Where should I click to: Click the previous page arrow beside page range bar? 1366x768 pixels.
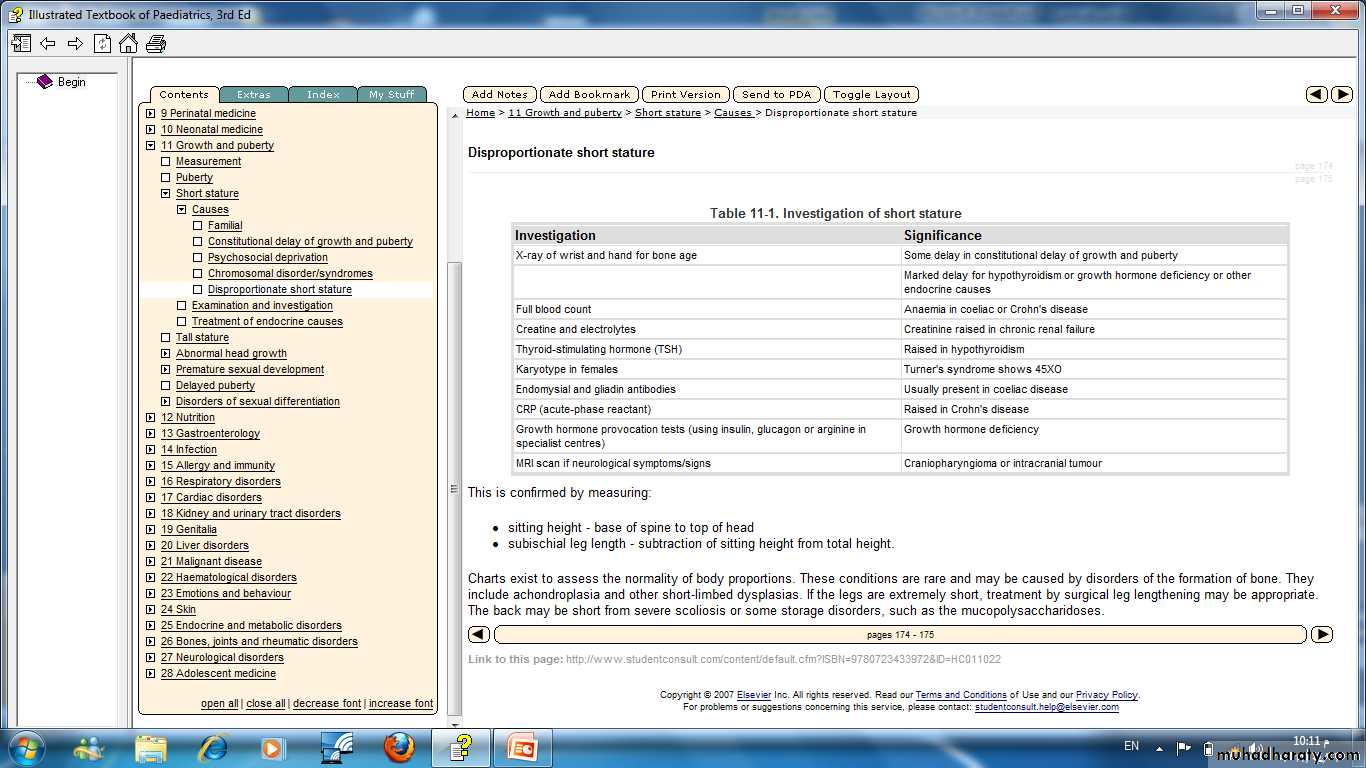pyautogui.click(x=479, y=634)
